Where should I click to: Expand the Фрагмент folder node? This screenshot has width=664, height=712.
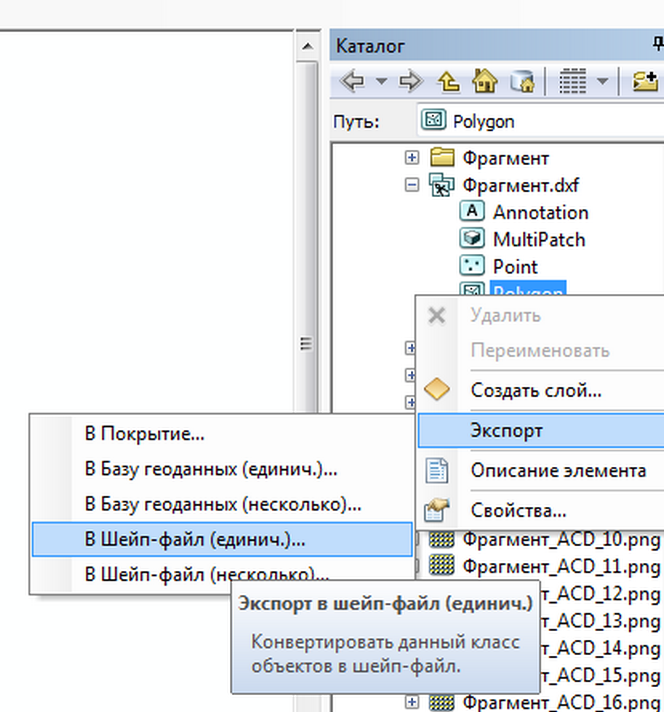(x=411, y=158)
